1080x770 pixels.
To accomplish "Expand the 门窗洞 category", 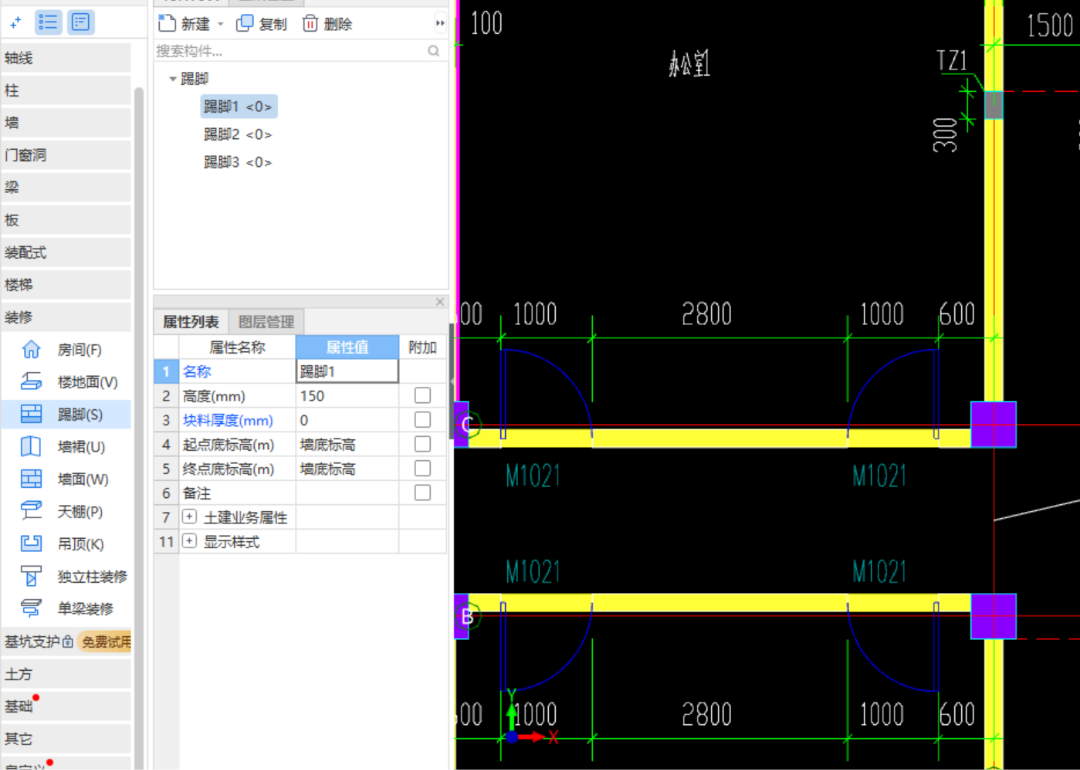I will tap(66, 155).
